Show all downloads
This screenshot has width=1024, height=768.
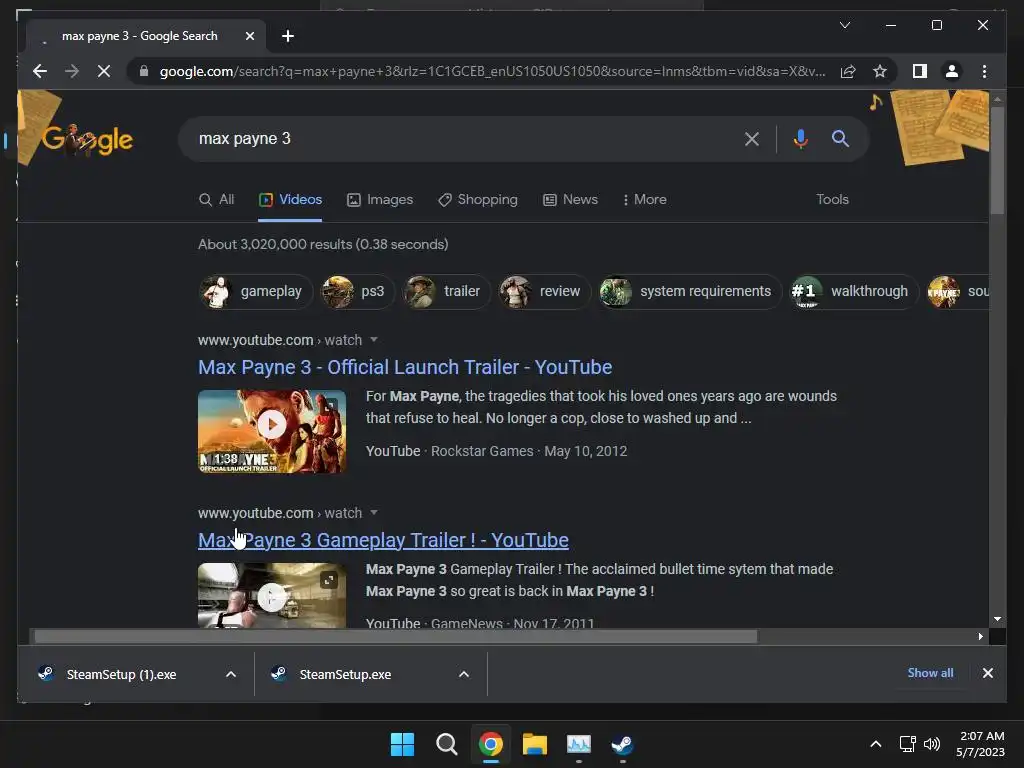(x=930, y=673)
